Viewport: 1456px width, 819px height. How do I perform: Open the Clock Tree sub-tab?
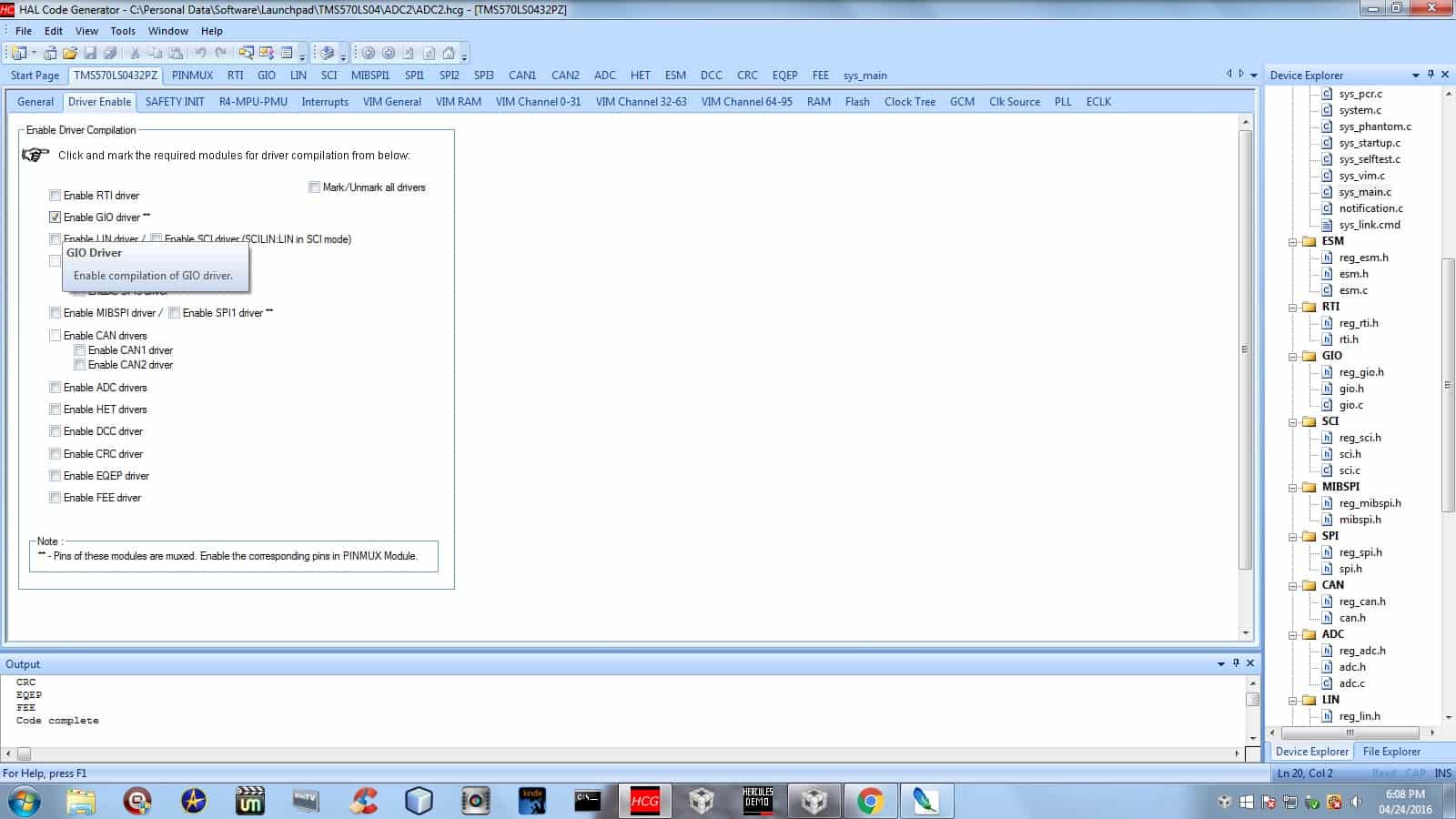point(909,102)
